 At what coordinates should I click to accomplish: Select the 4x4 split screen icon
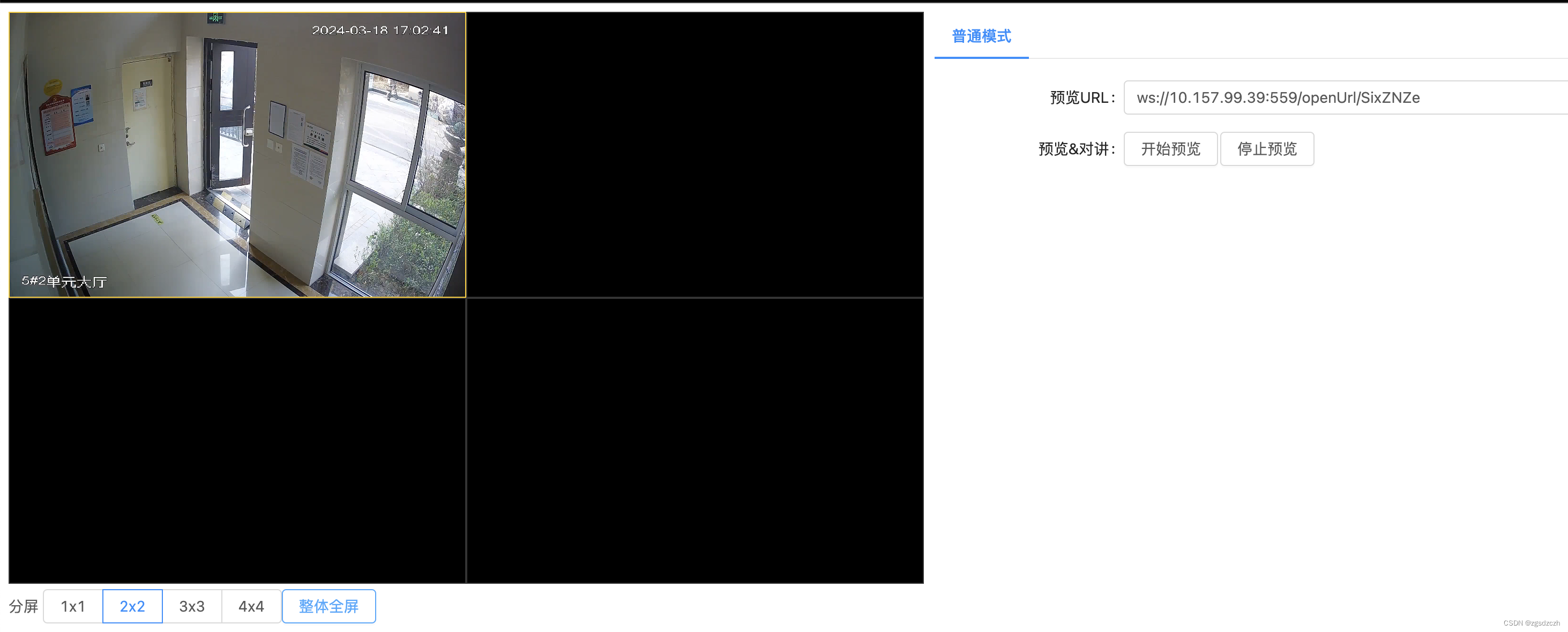click(248, 605)
